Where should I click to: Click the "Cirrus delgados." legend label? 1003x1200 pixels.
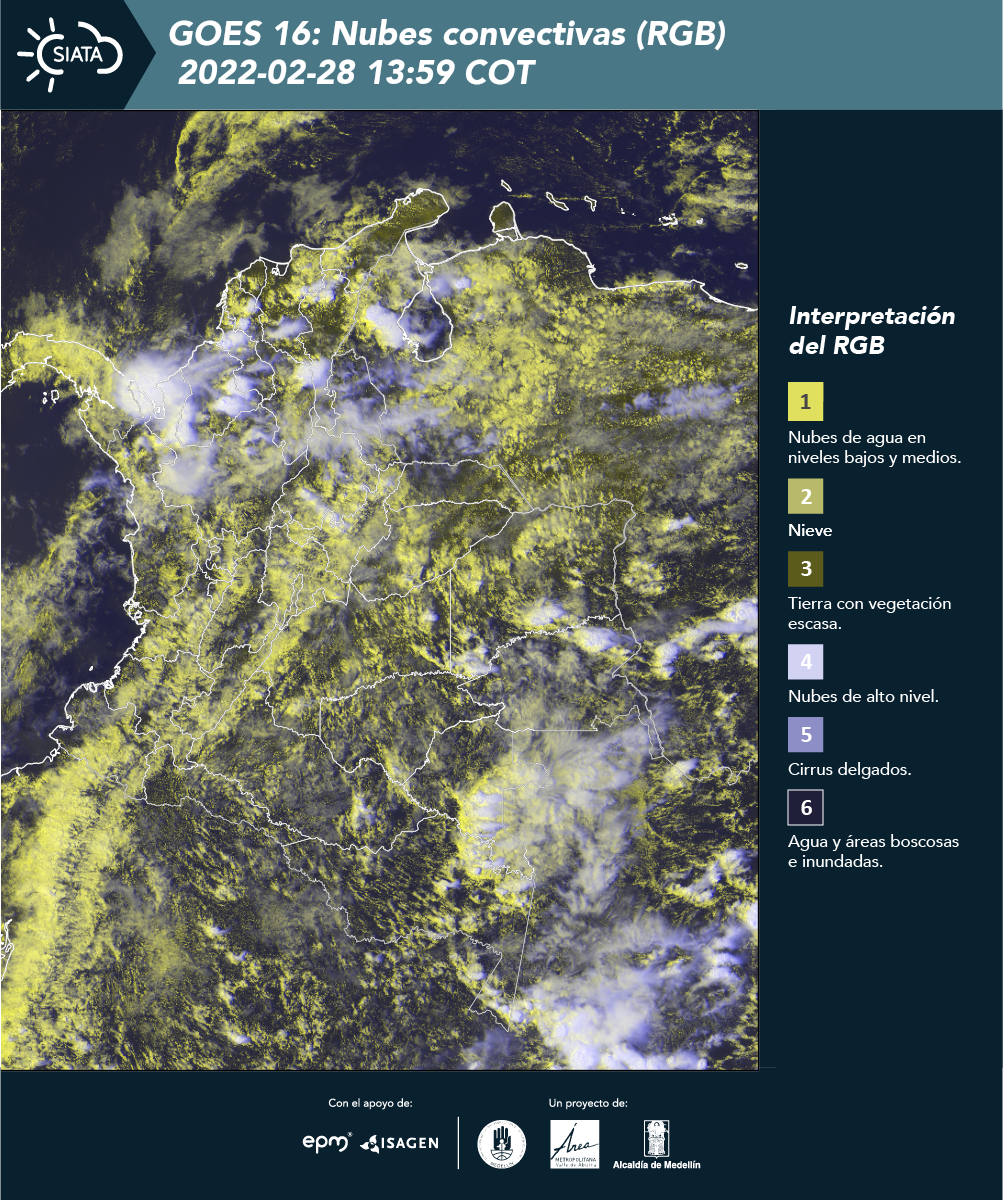pyautogui.click(x=849, y=770)
